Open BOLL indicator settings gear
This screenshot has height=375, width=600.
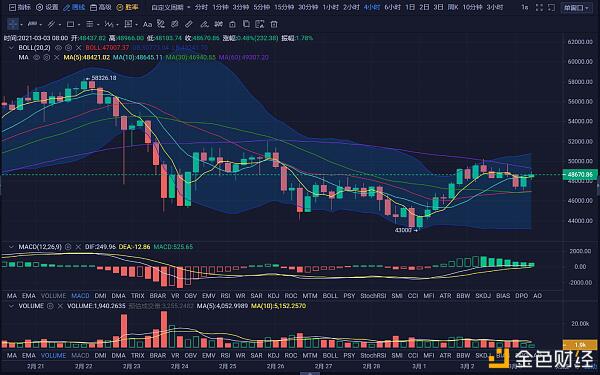coord(68,48)
